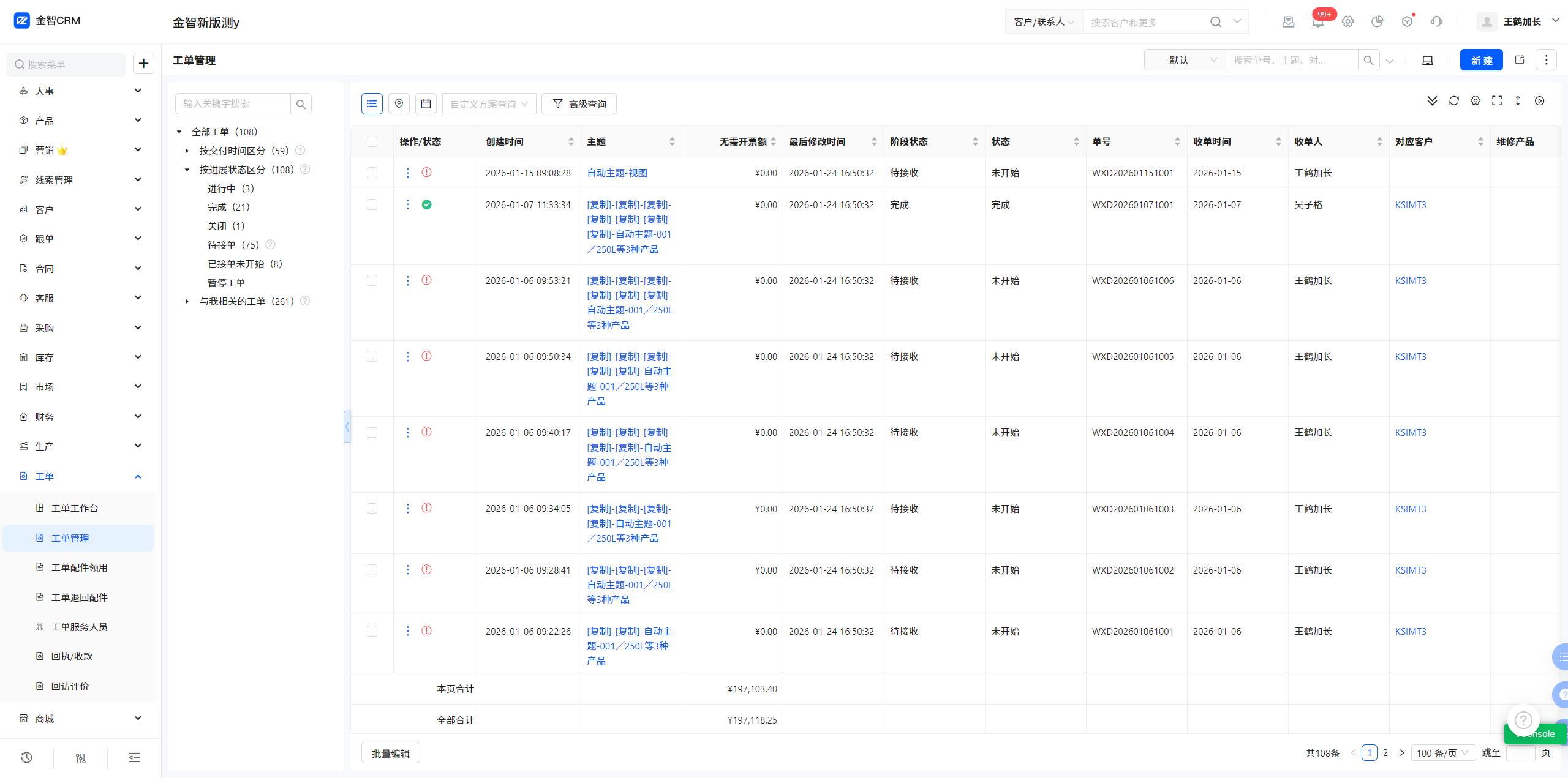The height and width of the screenshot is (778, 1568).
Task: Open notifications bell with 99+ badge
Action: click(x=1318, y=22)
